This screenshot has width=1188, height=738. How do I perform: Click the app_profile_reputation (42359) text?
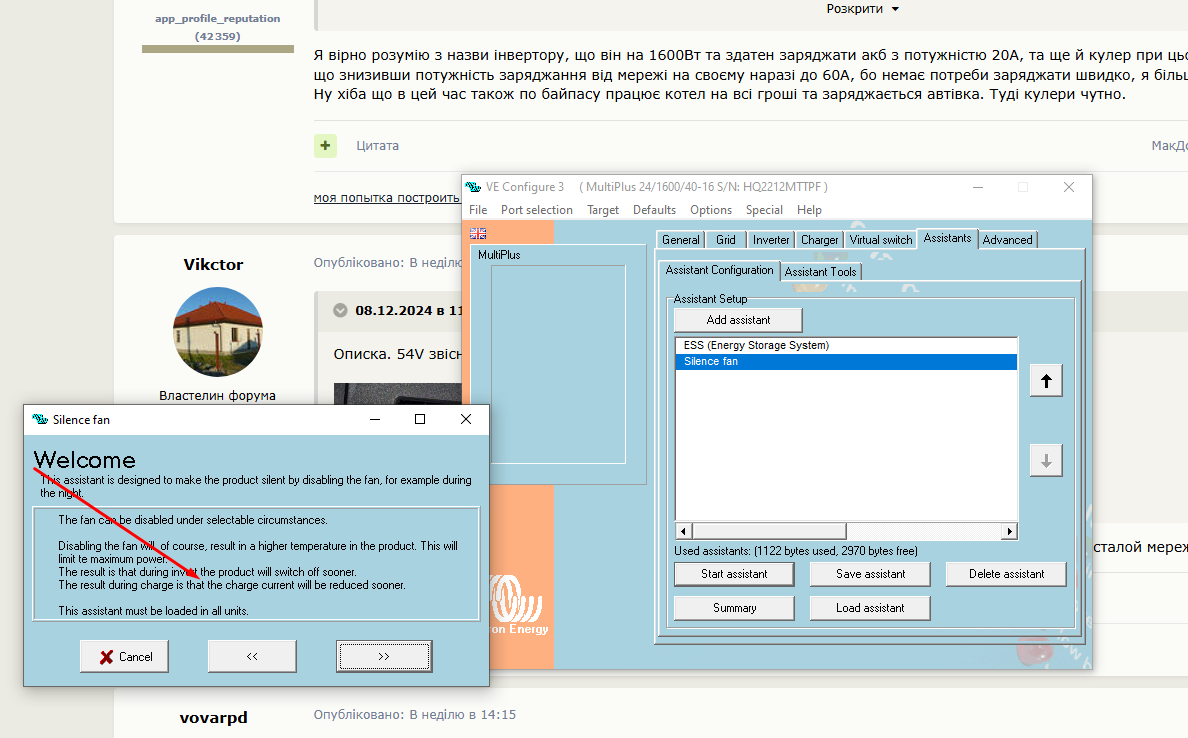[217, 27]
